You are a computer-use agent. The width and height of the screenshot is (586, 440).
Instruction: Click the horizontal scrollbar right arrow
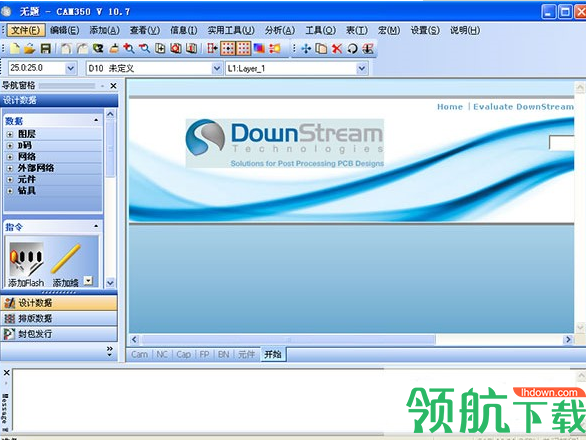click(x=568, y=339)
